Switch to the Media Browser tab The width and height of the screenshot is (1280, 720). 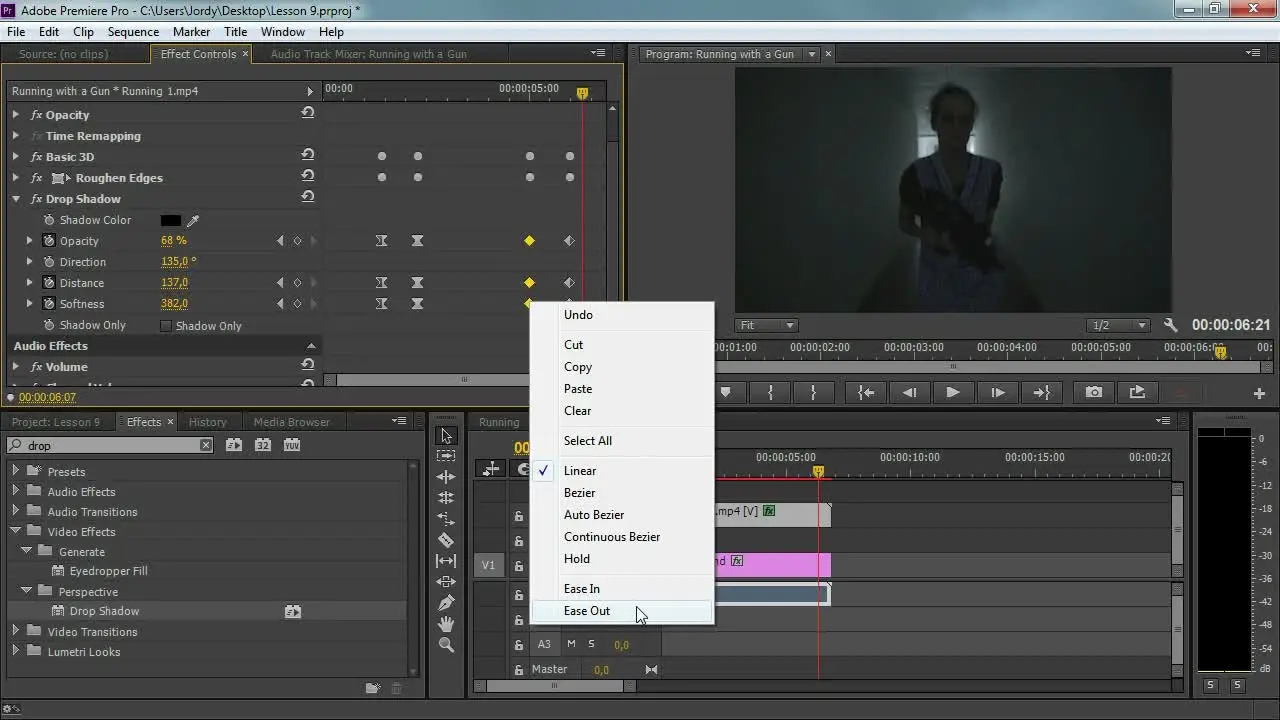pyautogui.click(x=291, y=422)
